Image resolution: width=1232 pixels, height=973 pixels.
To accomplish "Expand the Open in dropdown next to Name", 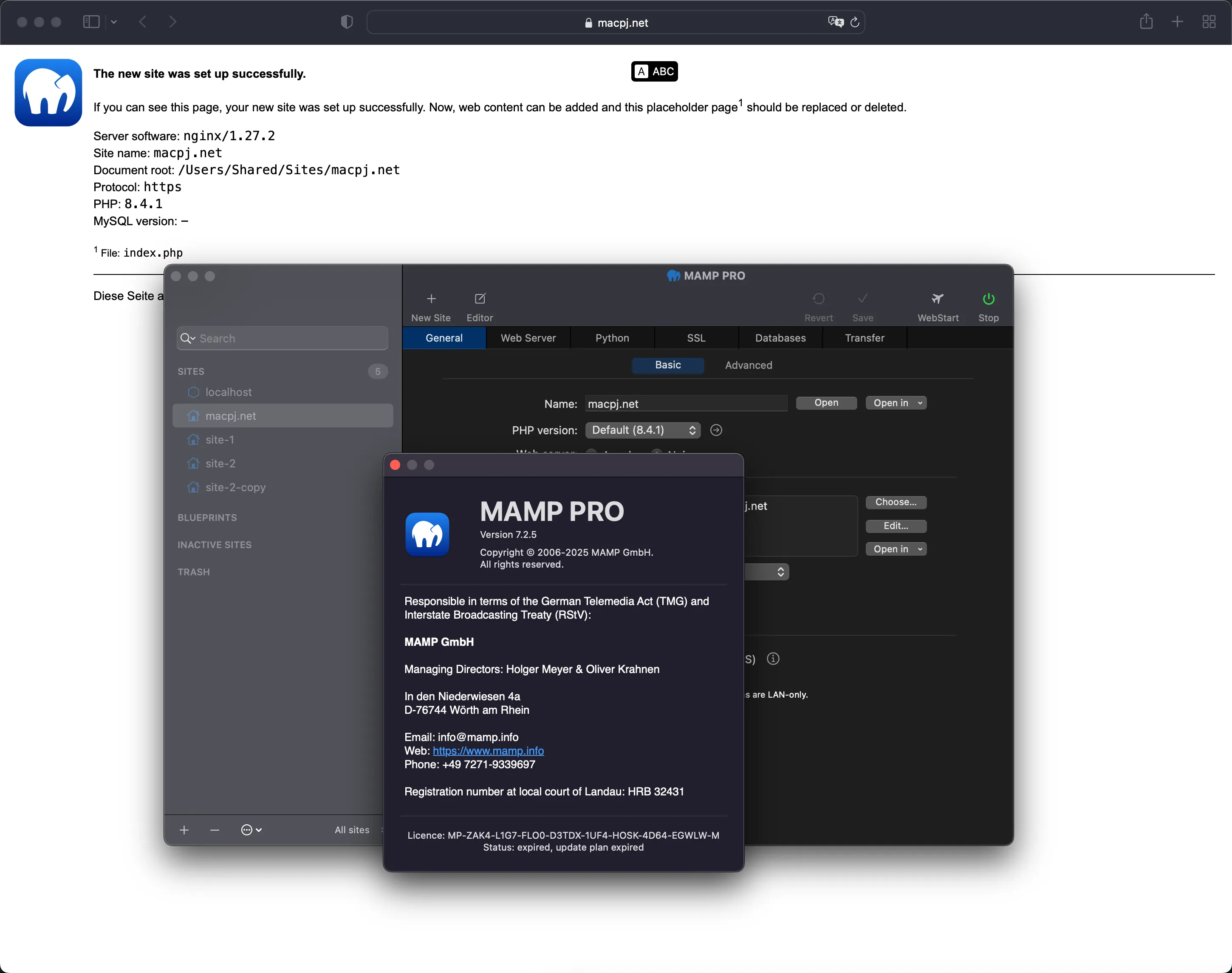I will (896, 403).
